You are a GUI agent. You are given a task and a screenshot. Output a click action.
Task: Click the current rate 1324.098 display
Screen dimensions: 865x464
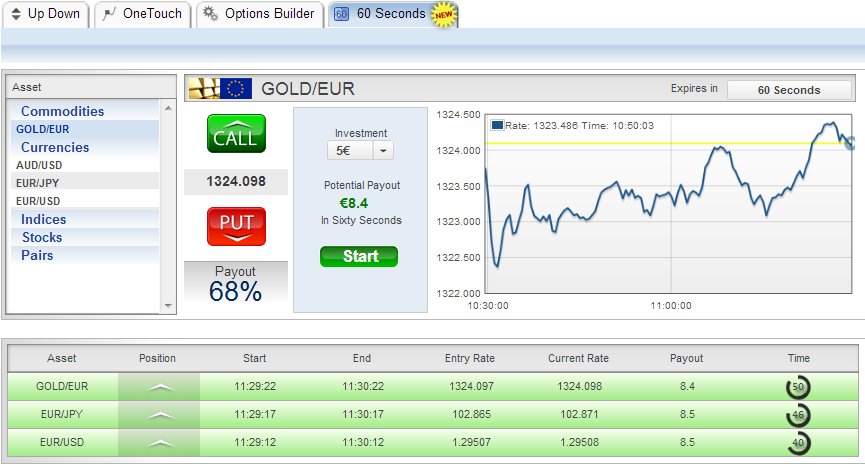[236, 182]
